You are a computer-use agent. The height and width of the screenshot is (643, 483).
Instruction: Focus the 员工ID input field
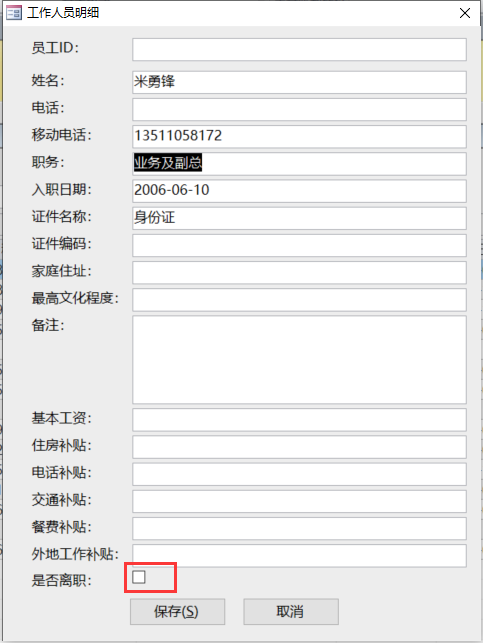tap(299, 49)
